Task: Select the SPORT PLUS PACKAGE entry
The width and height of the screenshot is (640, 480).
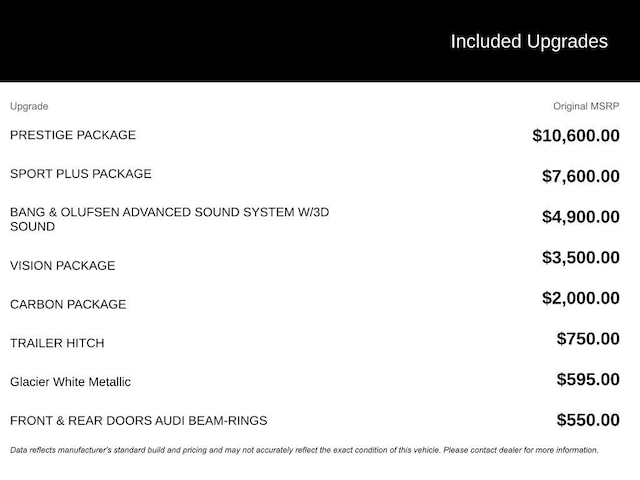Action: tap(81, 174)
